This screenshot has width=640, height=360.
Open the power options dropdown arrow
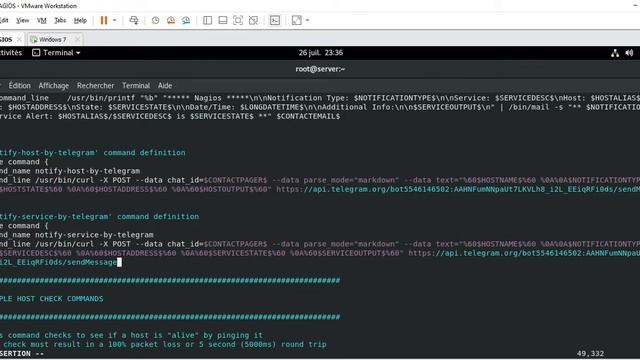coord(115,20)
